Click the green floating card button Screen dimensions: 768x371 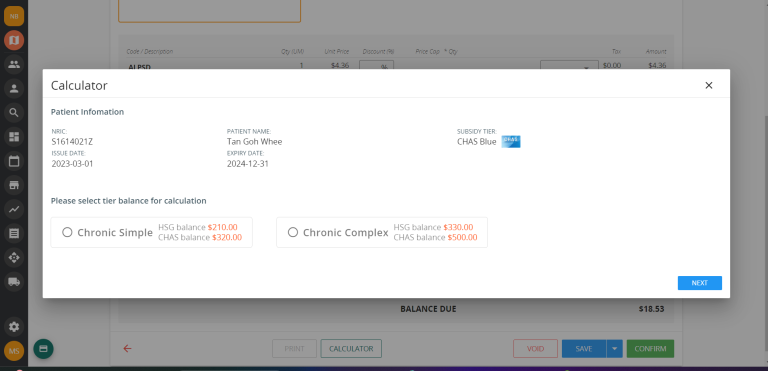(43, 349)
